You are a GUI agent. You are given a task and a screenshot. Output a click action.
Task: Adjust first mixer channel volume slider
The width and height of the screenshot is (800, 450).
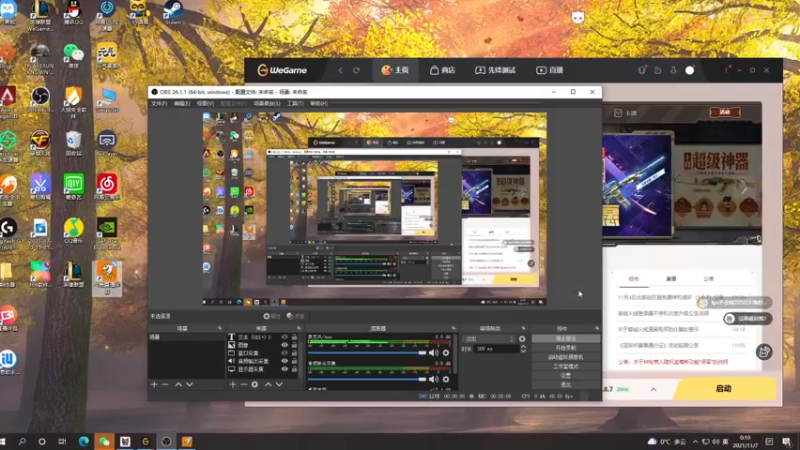coord(366,353)
